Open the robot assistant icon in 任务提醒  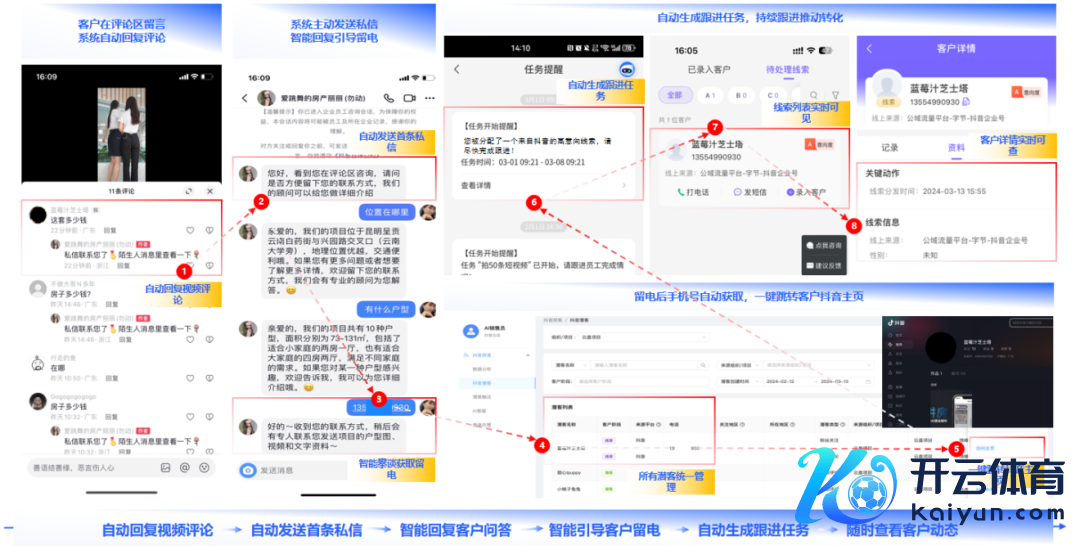click(627, 69)
